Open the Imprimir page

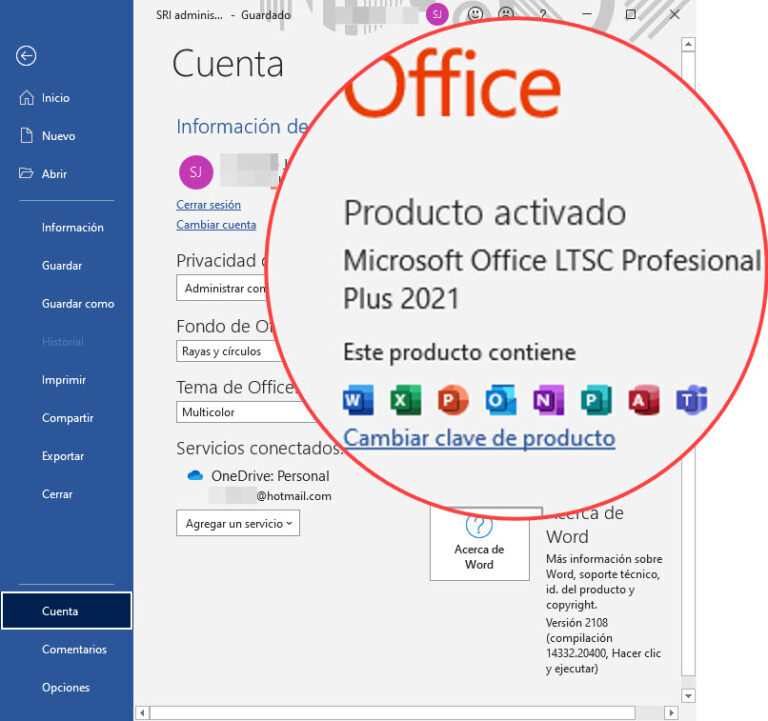pyautogui.click(x=64, y=380)
